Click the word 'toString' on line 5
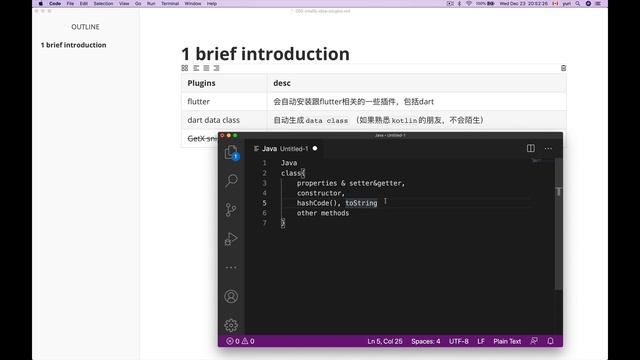 361,203
